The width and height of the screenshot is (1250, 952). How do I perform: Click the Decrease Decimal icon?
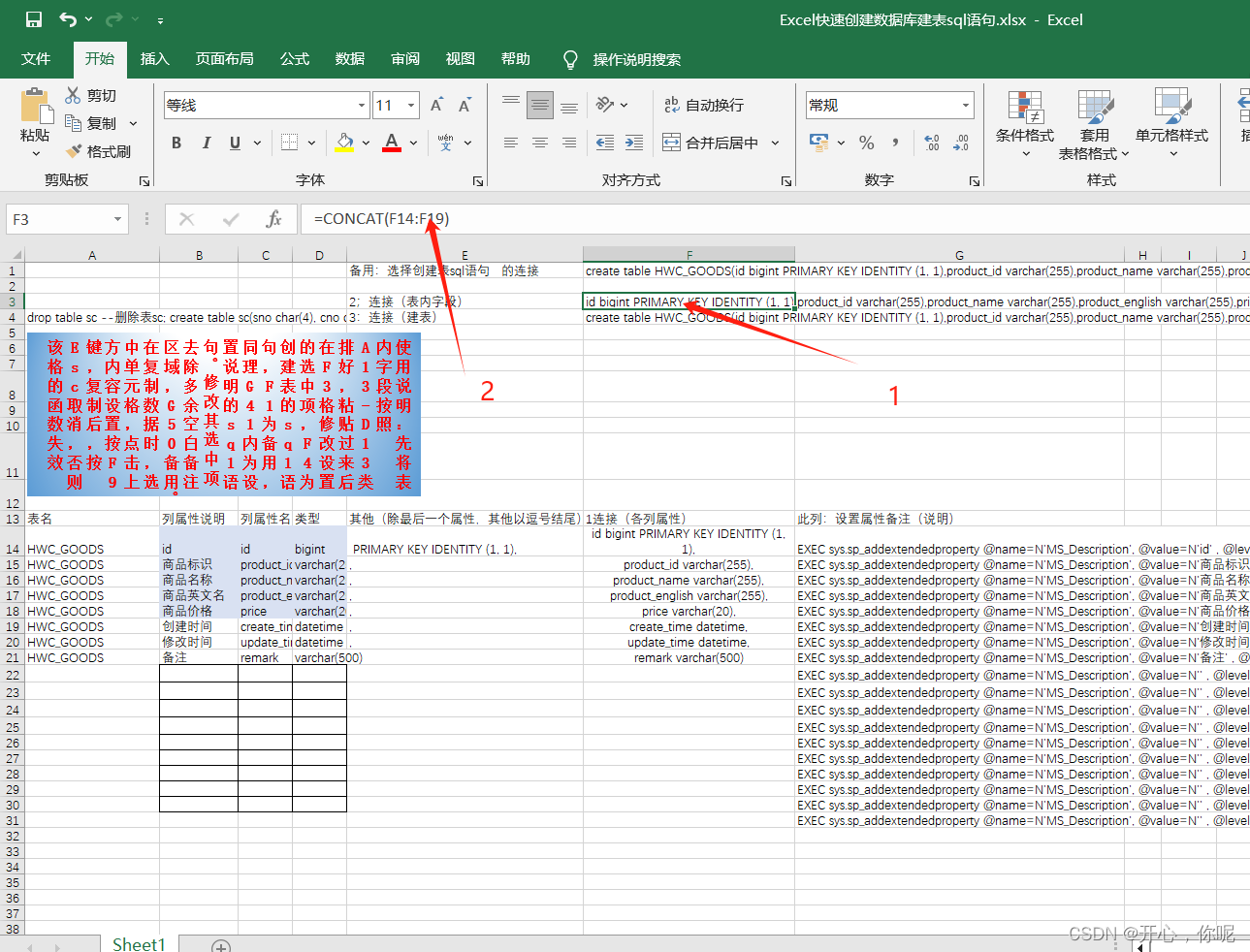point(961,143)
